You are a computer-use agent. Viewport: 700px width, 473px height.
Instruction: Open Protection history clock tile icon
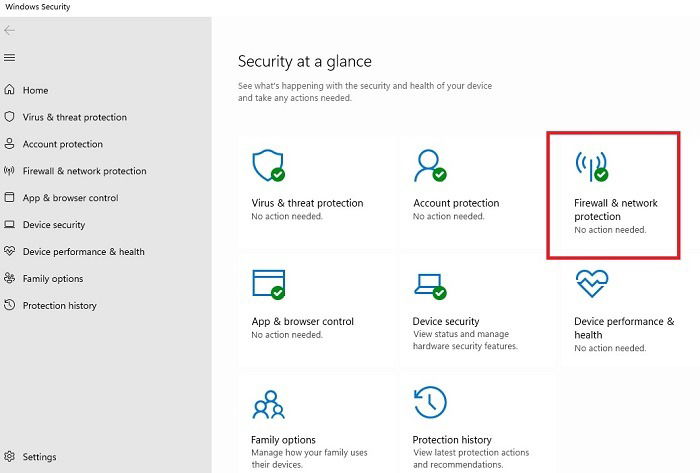click(430, 402)
